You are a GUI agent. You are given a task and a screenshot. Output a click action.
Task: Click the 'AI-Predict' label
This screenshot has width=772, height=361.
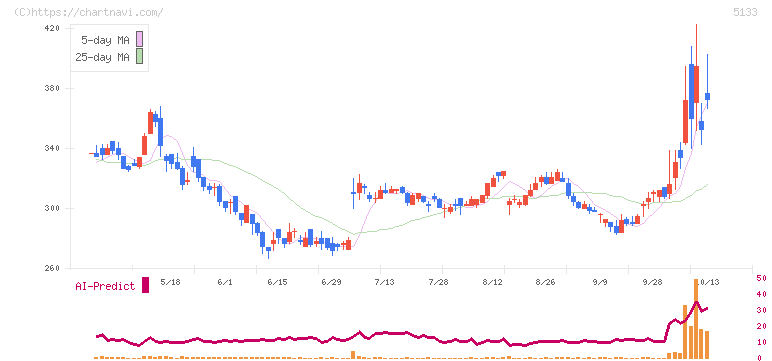pyautogui.click(x=105, y=286)
